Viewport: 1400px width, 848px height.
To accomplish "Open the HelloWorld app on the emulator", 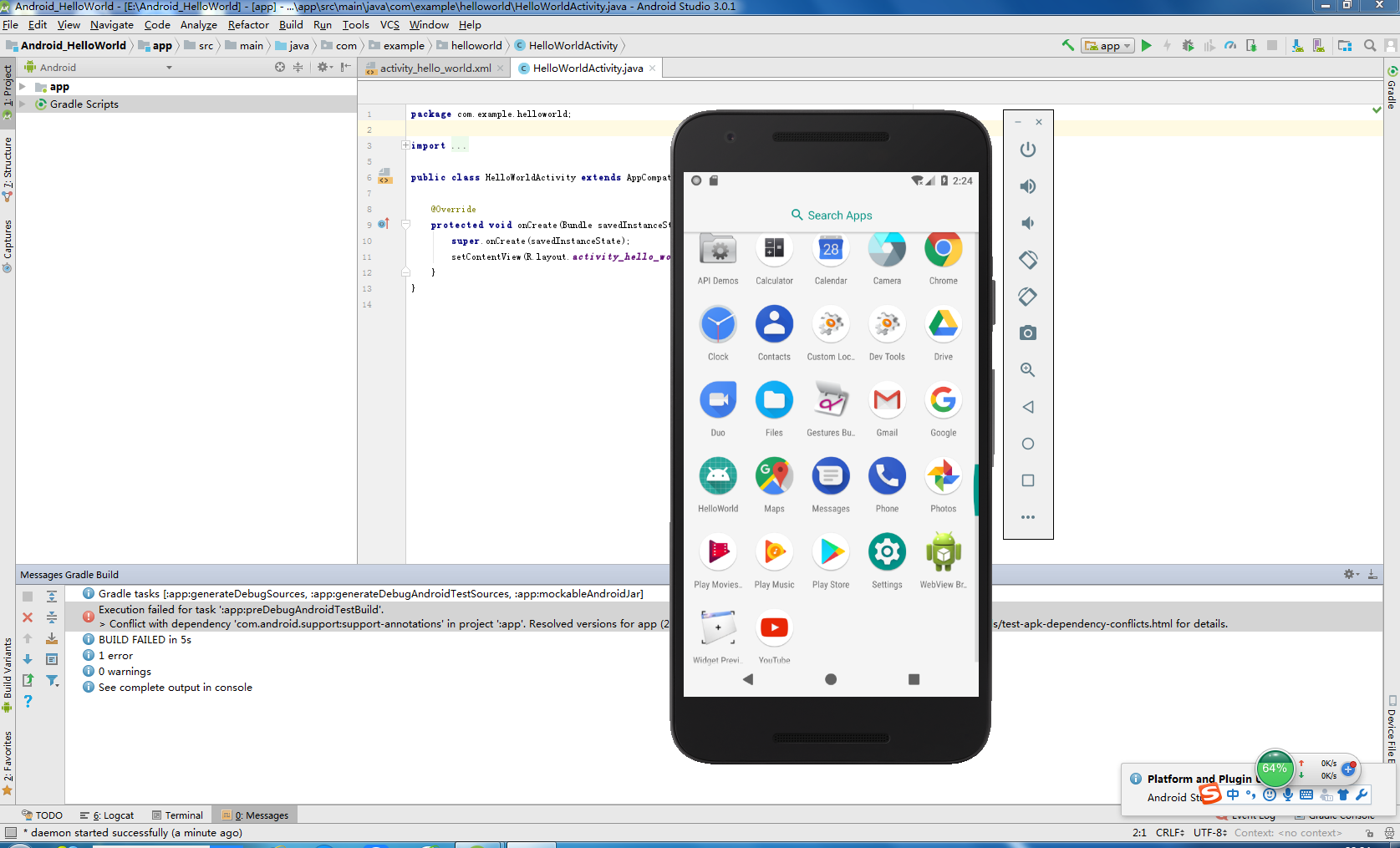I will pos(718,485).
